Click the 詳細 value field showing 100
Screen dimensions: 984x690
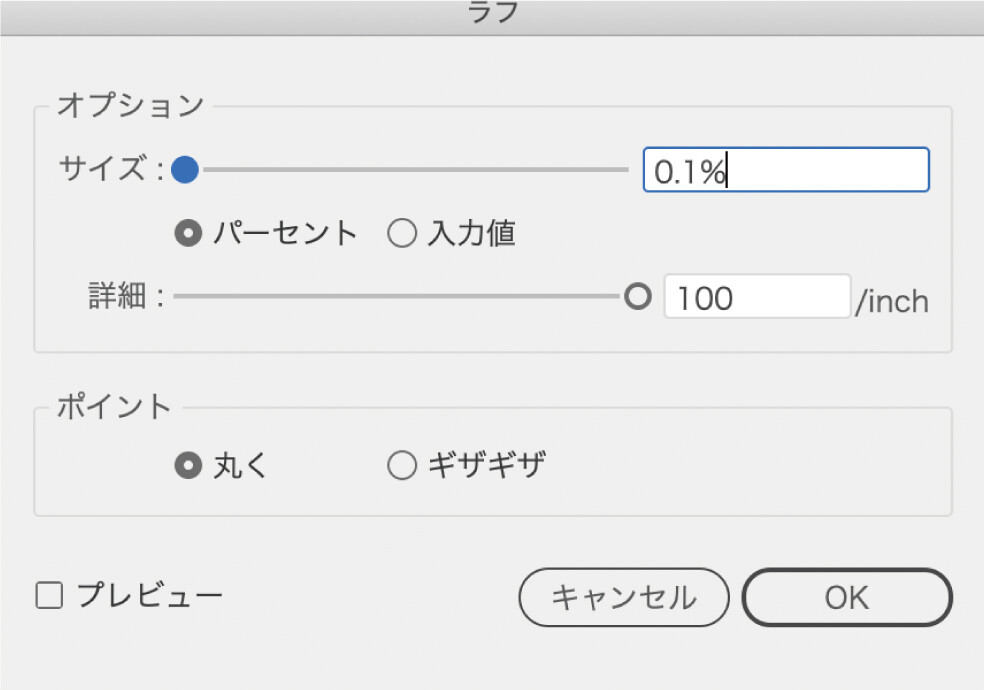tap(756, 297)
